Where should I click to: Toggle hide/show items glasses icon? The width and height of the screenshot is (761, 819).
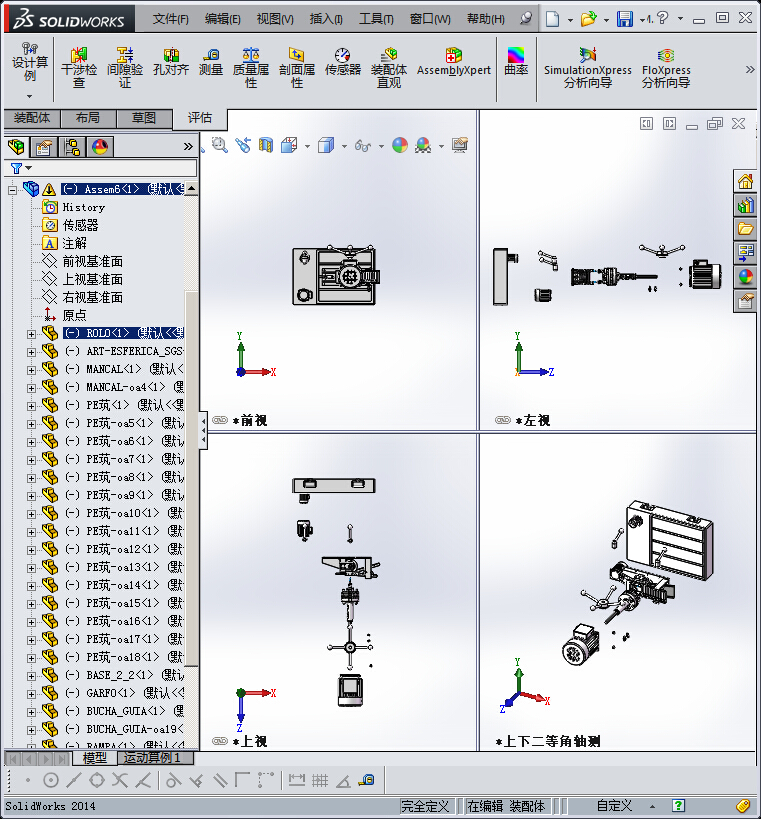pyautogui.click(x=362, y=145)
